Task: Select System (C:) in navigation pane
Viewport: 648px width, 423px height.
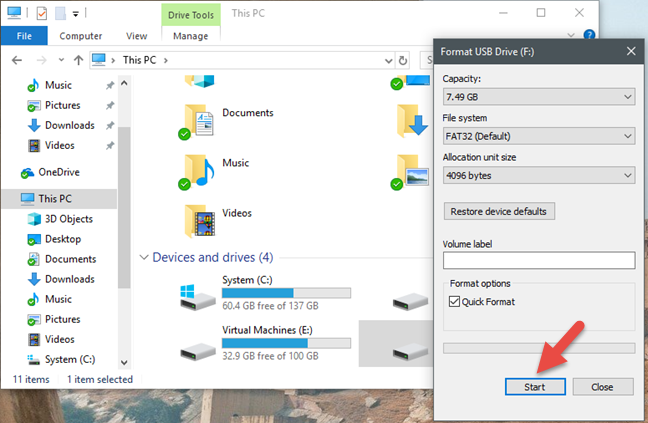Action: click(x=70, y=359)
